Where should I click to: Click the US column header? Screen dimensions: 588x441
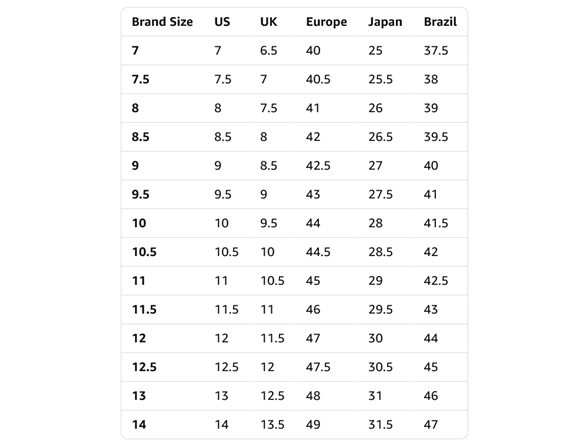click(222, 22)
